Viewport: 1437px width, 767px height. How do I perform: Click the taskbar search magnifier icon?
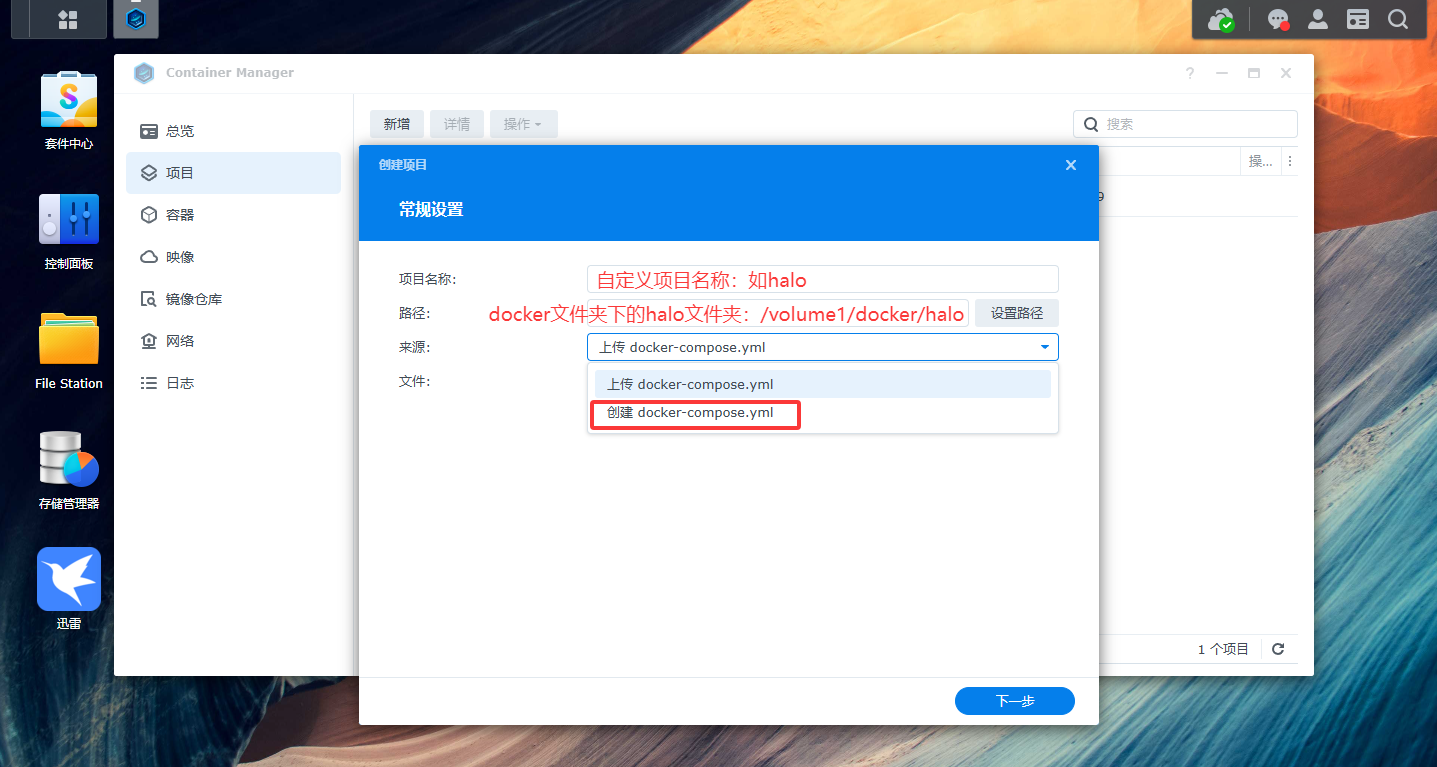[1397, 19]
